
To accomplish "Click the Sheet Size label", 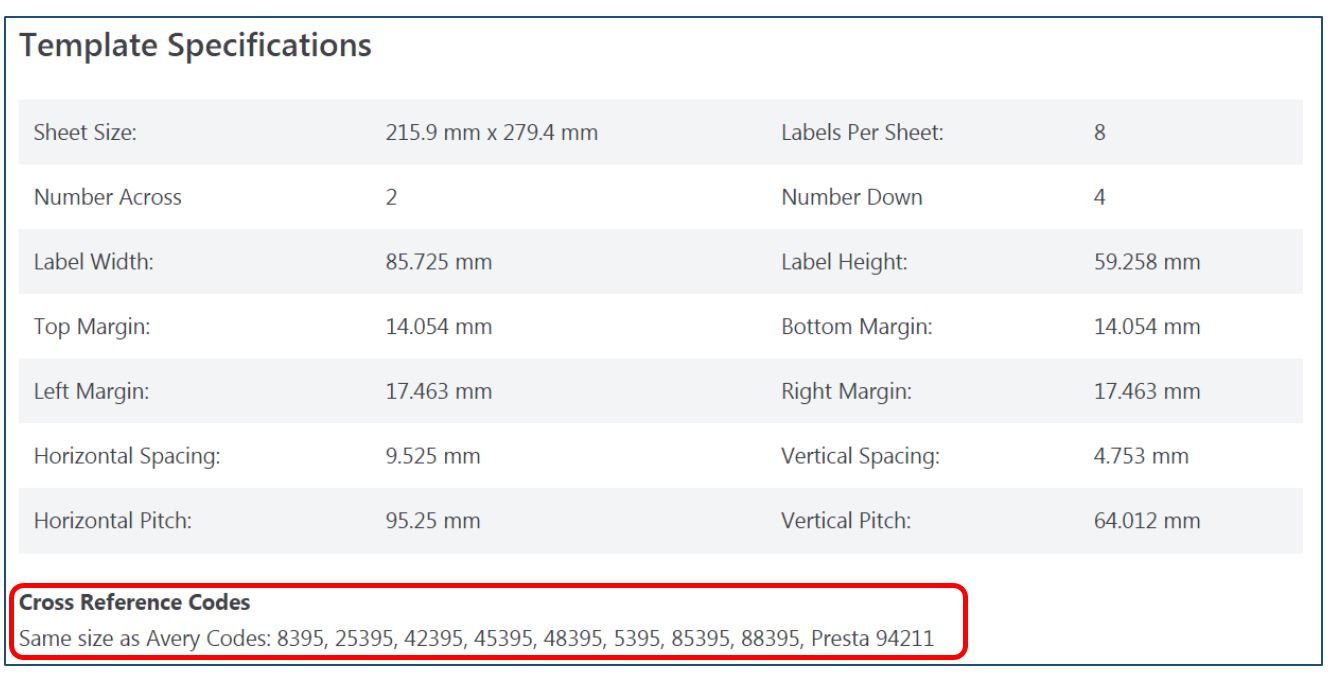I will [85, 133].
